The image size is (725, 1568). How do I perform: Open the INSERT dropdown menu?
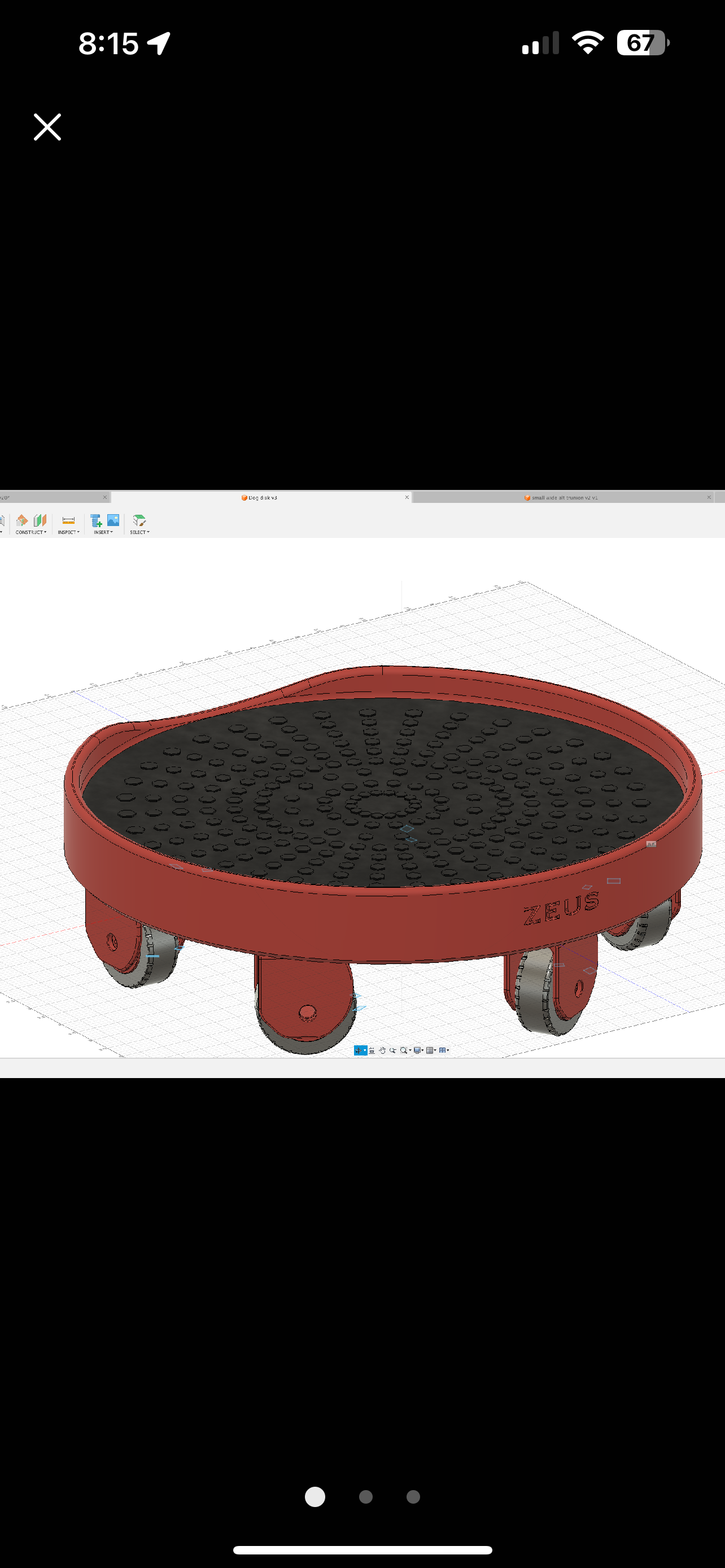(x=103, y=532)
